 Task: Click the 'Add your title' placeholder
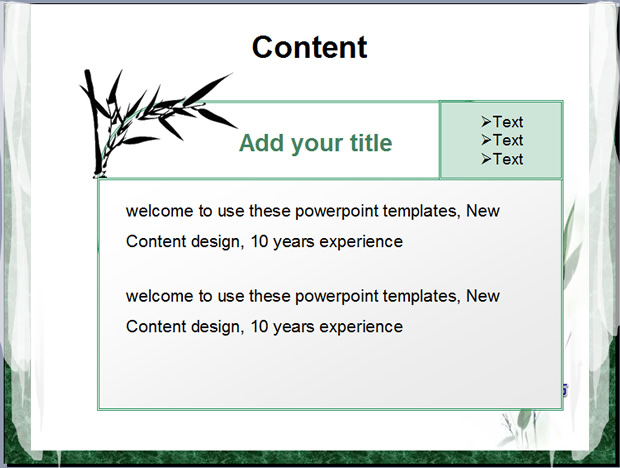coord(316,143)
